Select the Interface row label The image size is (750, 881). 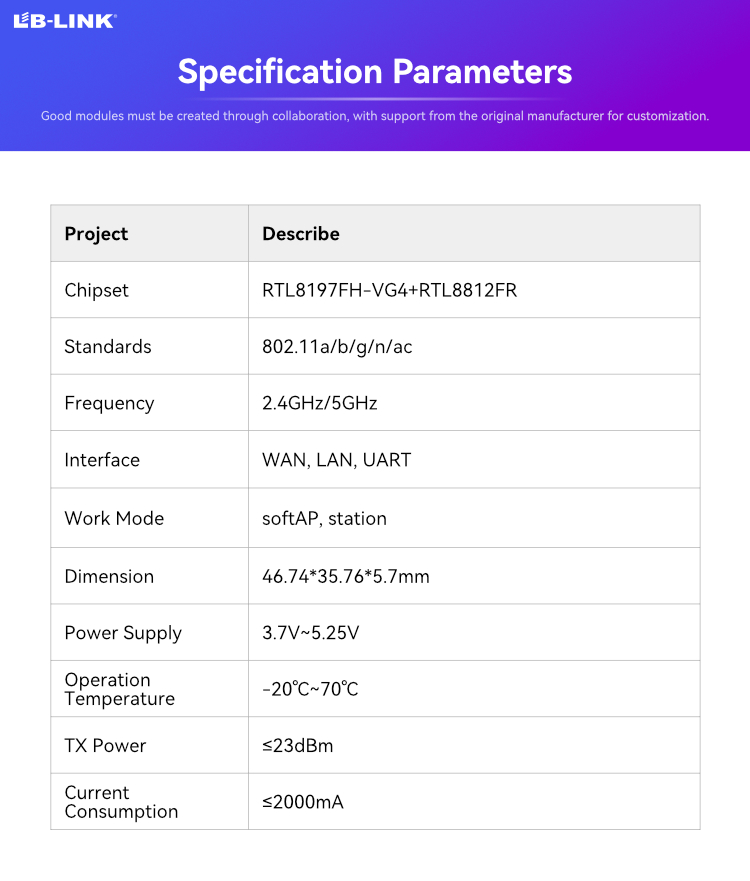[102, 460]
